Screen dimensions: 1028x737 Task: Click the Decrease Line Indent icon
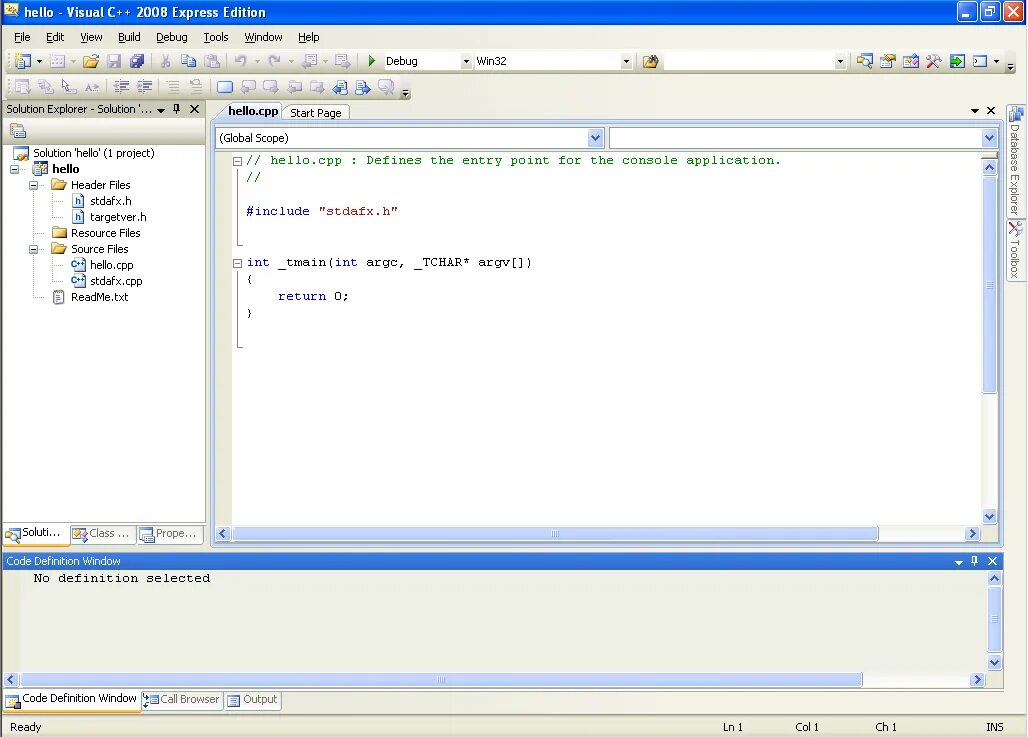[x=121, y=86]
